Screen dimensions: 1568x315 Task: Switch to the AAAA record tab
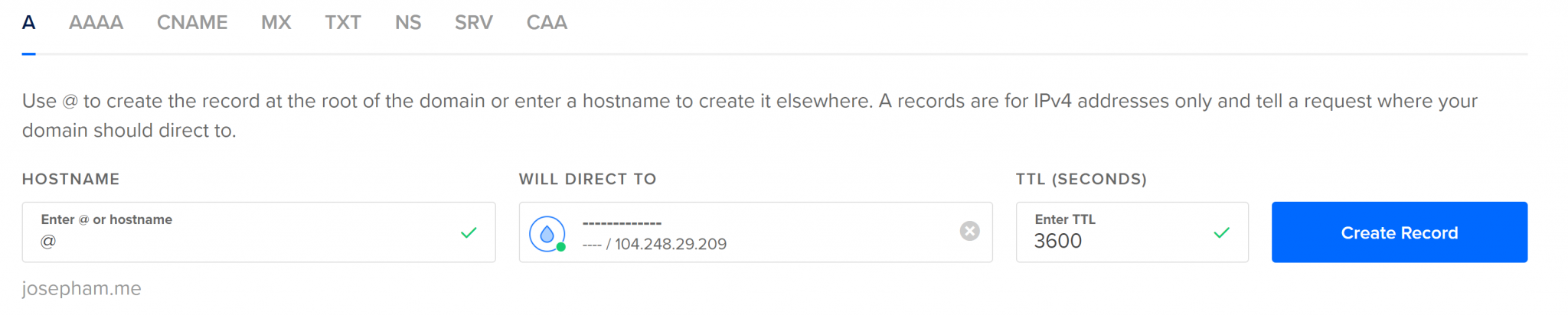[96, 23]
